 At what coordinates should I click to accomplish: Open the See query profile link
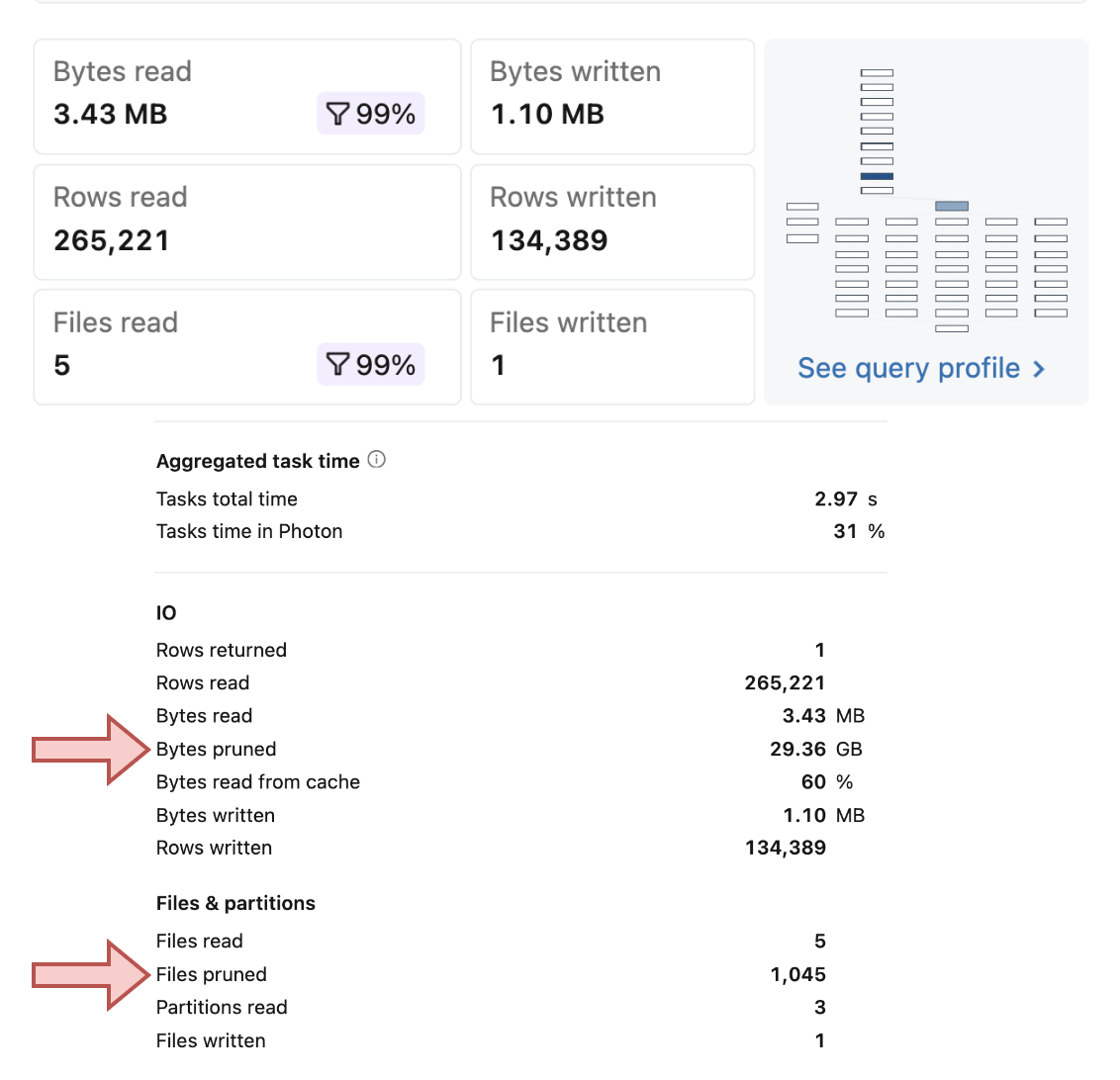[908, 368]
